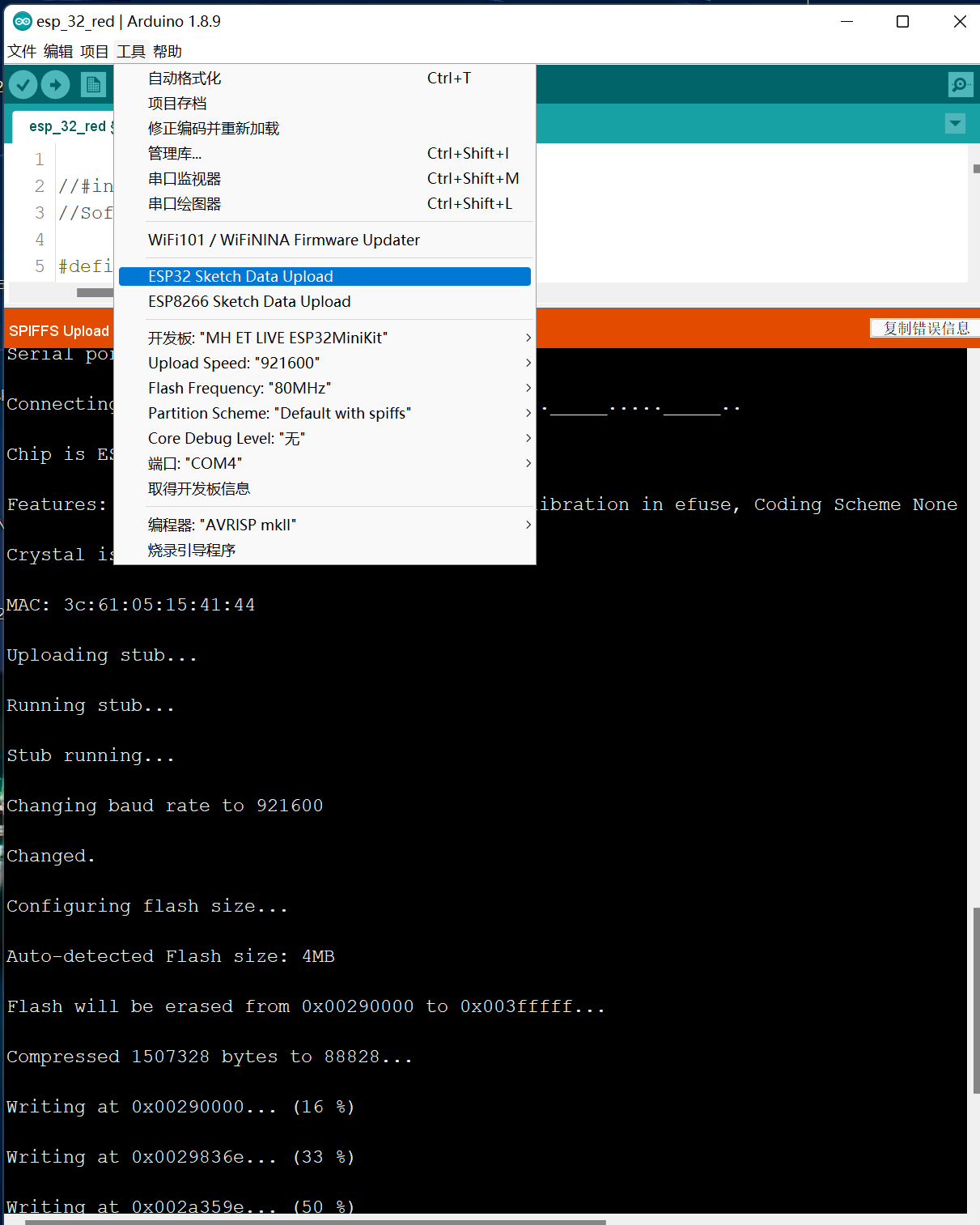The height and width of the screenshot is (1225, 980).
Task: Click the Verify checkmark toolbar button
Action: pos(23,84)
